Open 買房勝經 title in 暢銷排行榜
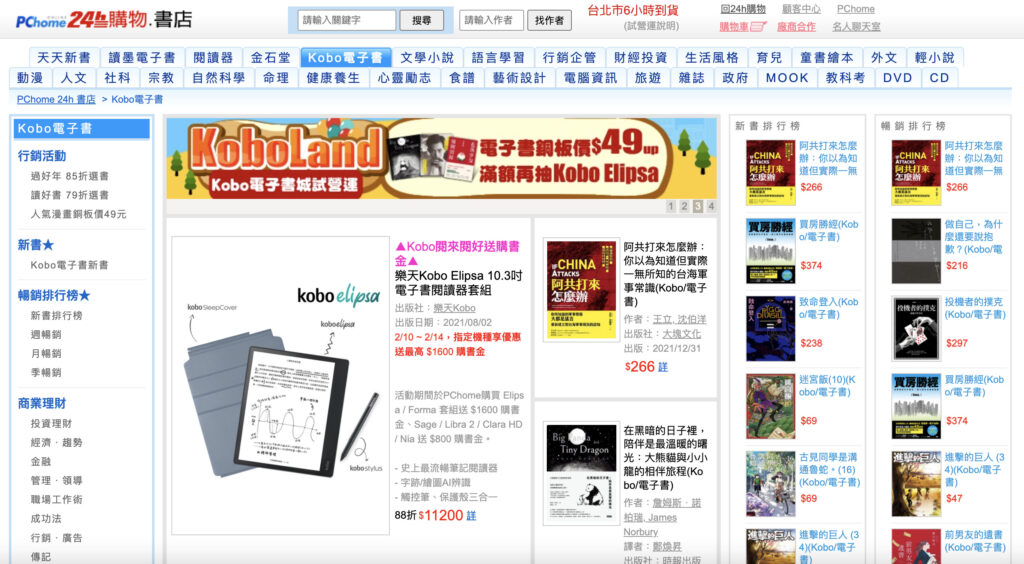The width and height of the screenshot is (1024, 564). click(974, 386)
